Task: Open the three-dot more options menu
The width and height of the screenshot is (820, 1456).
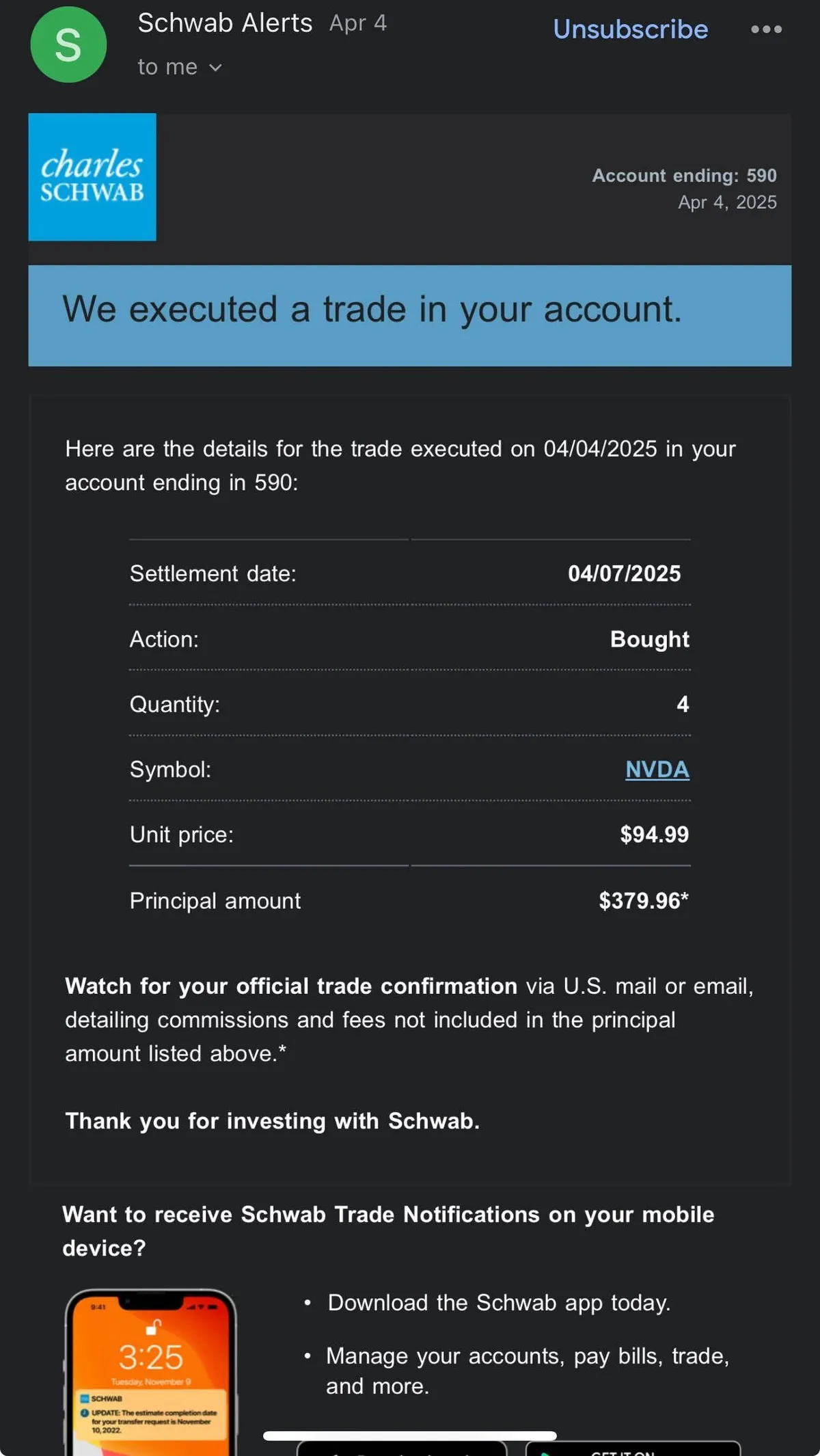Action: click(x=766, y=29)
